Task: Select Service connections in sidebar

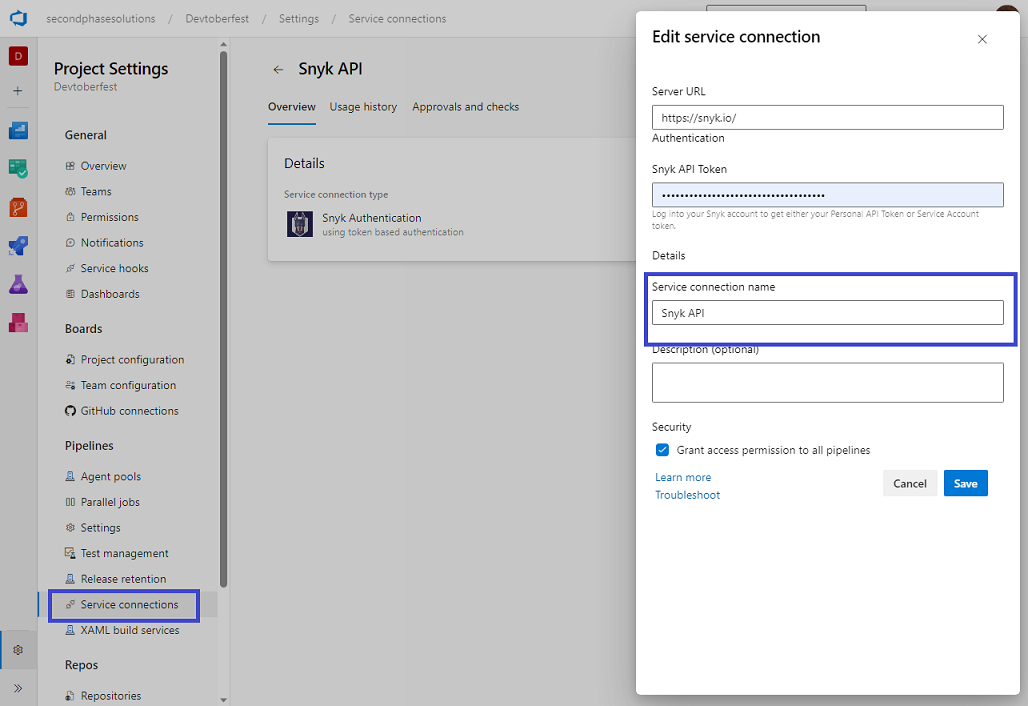Action: [x=128, y=604]
